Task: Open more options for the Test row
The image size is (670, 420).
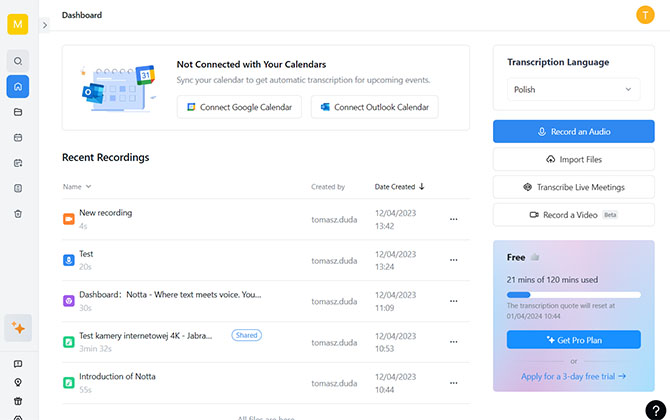Action: [x=453, y=260]
